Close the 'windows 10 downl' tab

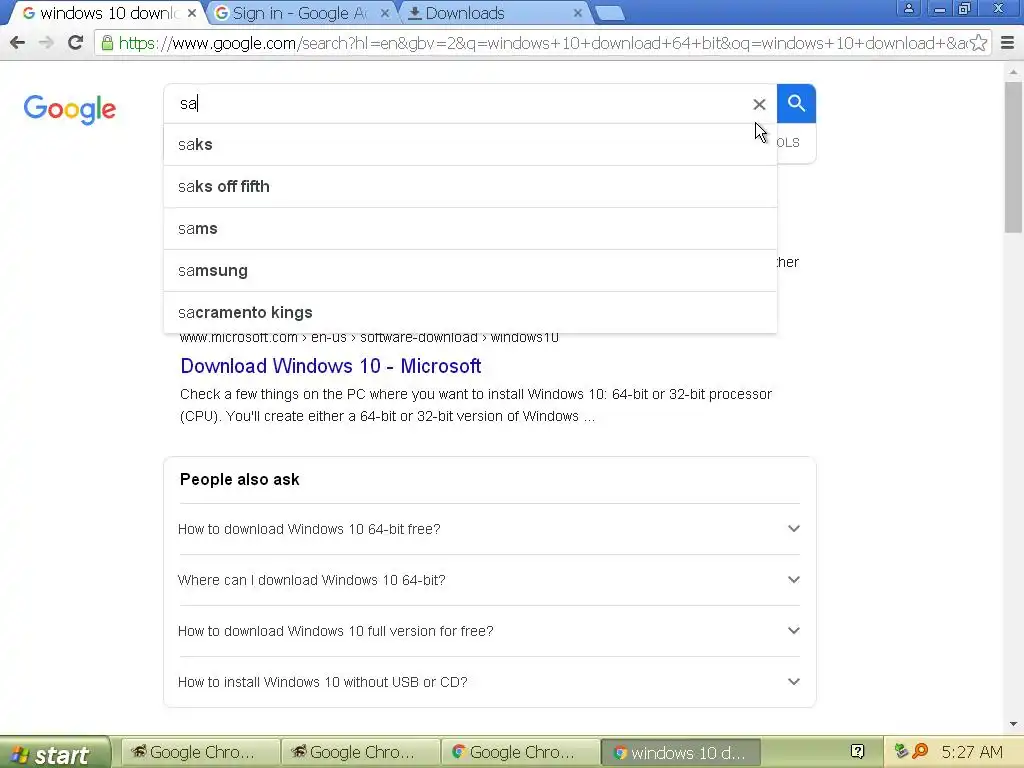[191, 13]
